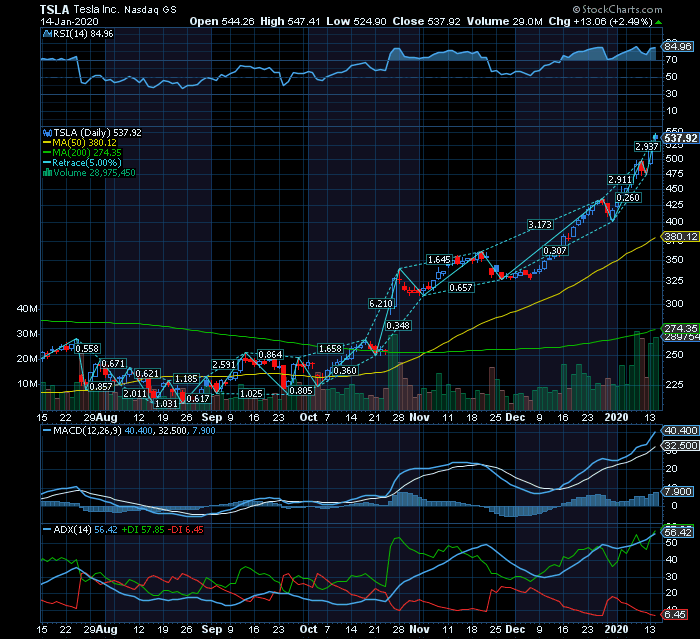This screenshot has width=700, height=639.
Task: Click the 32.500 MACD signal axis tag
Action: (x=680, y=446)
